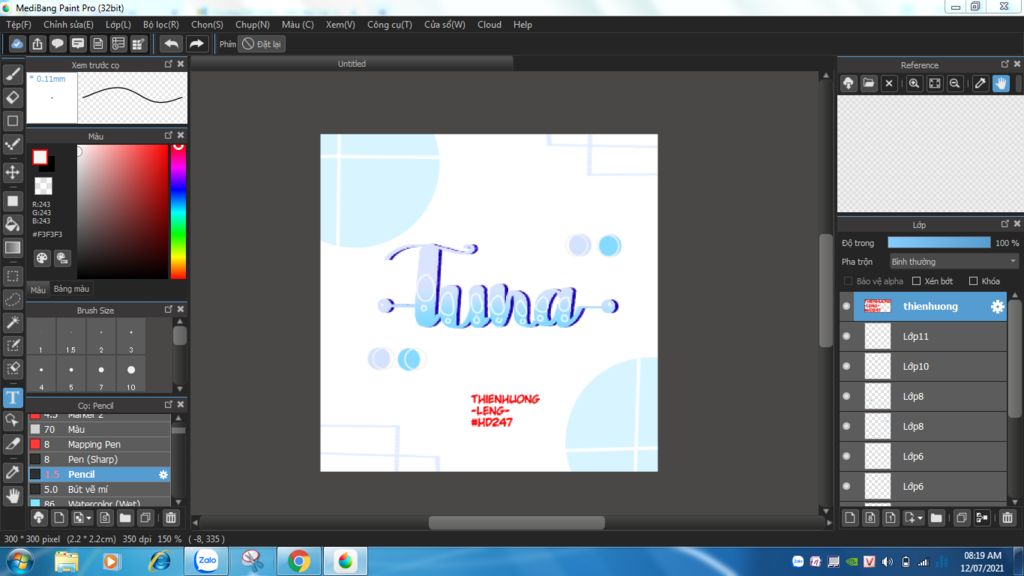Open the Cloud menu

click(x=489, y=24)
